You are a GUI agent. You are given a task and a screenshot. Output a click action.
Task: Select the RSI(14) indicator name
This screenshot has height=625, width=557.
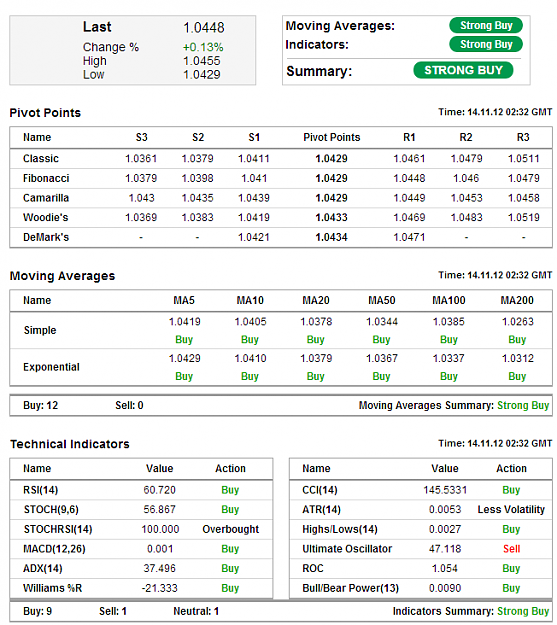tap(41, 490)
